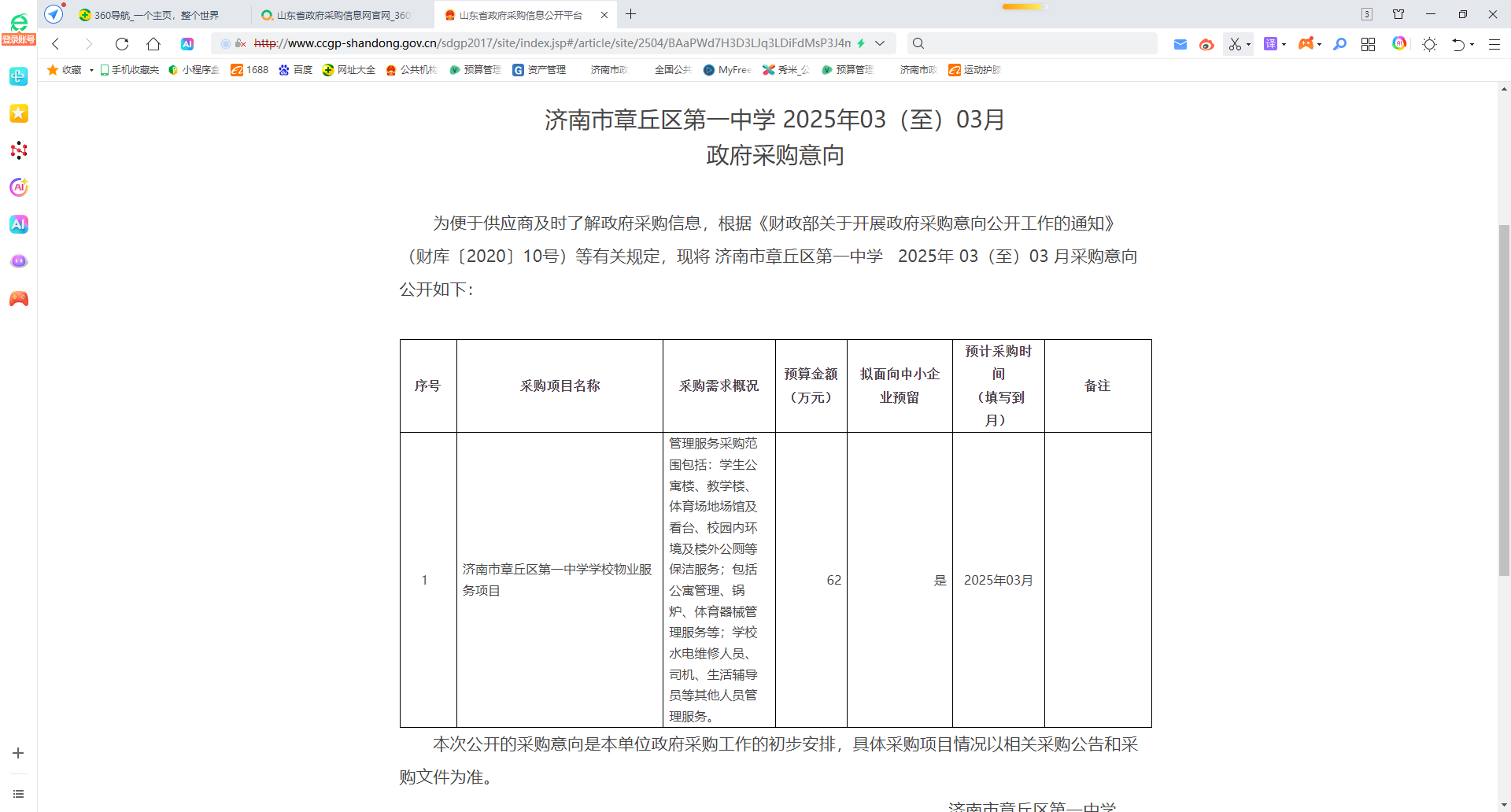The width and height of the screenshot is (1511, 812).
Task: Click the scroll-up arrow at scrollbar top
Action: click(x=1504, y=89)
